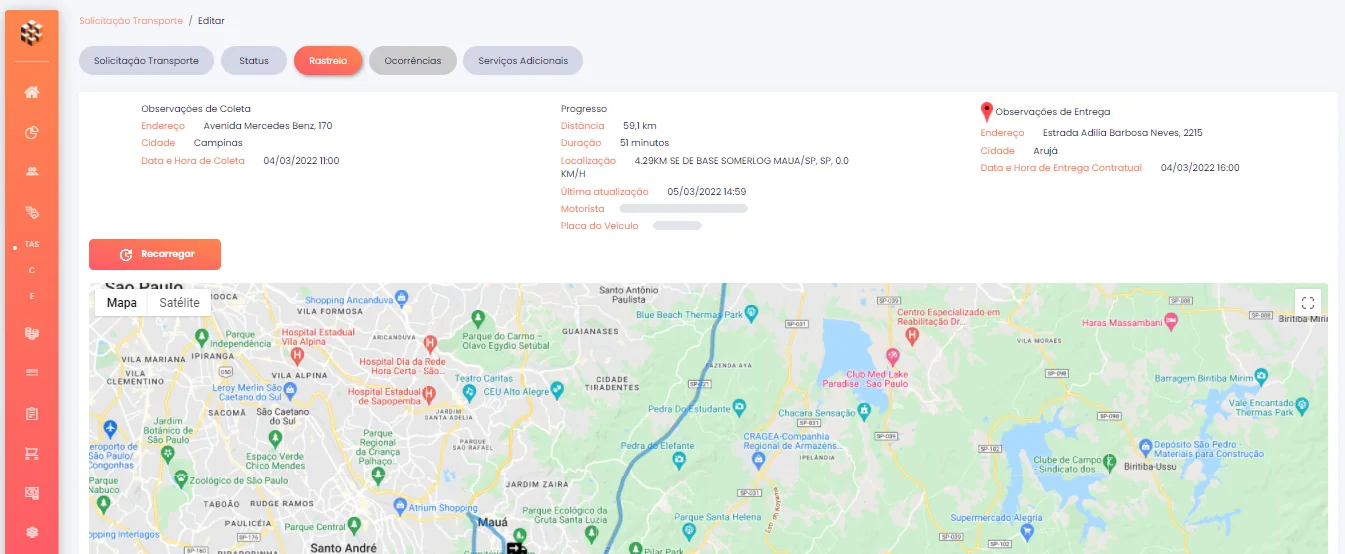1345x554 pixels.
Task: Click the Avenida Mercedes Benz, 170 address
Action: pos(268,126)
